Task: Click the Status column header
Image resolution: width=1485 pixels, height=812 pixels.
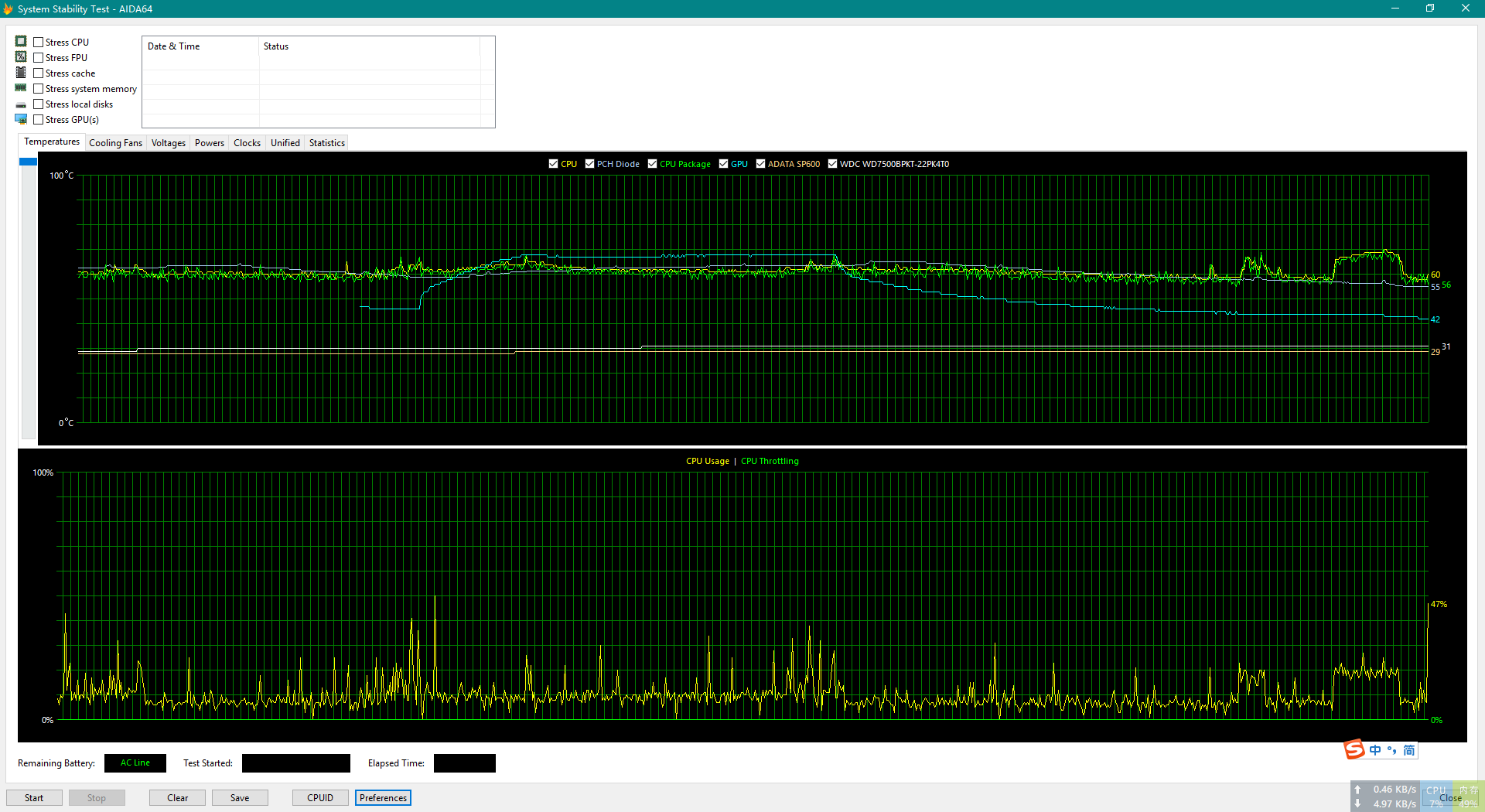Action: 370,46
